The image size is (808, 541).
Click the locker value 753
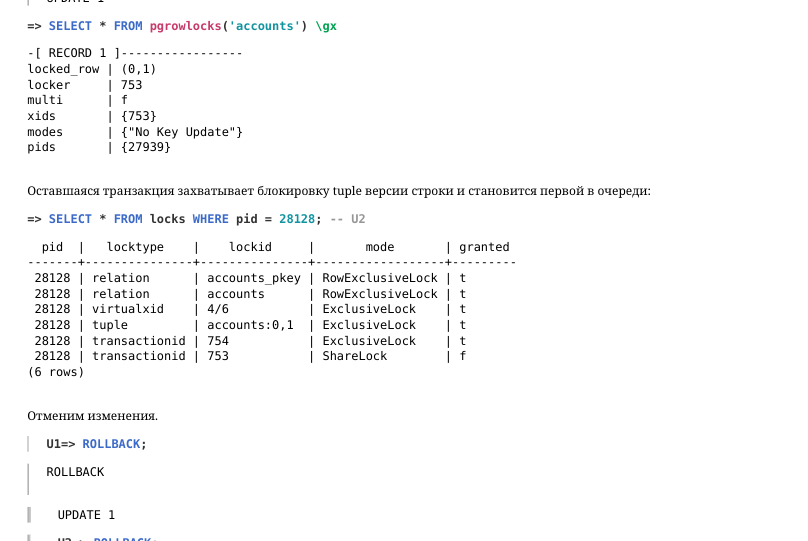point(131,85)
